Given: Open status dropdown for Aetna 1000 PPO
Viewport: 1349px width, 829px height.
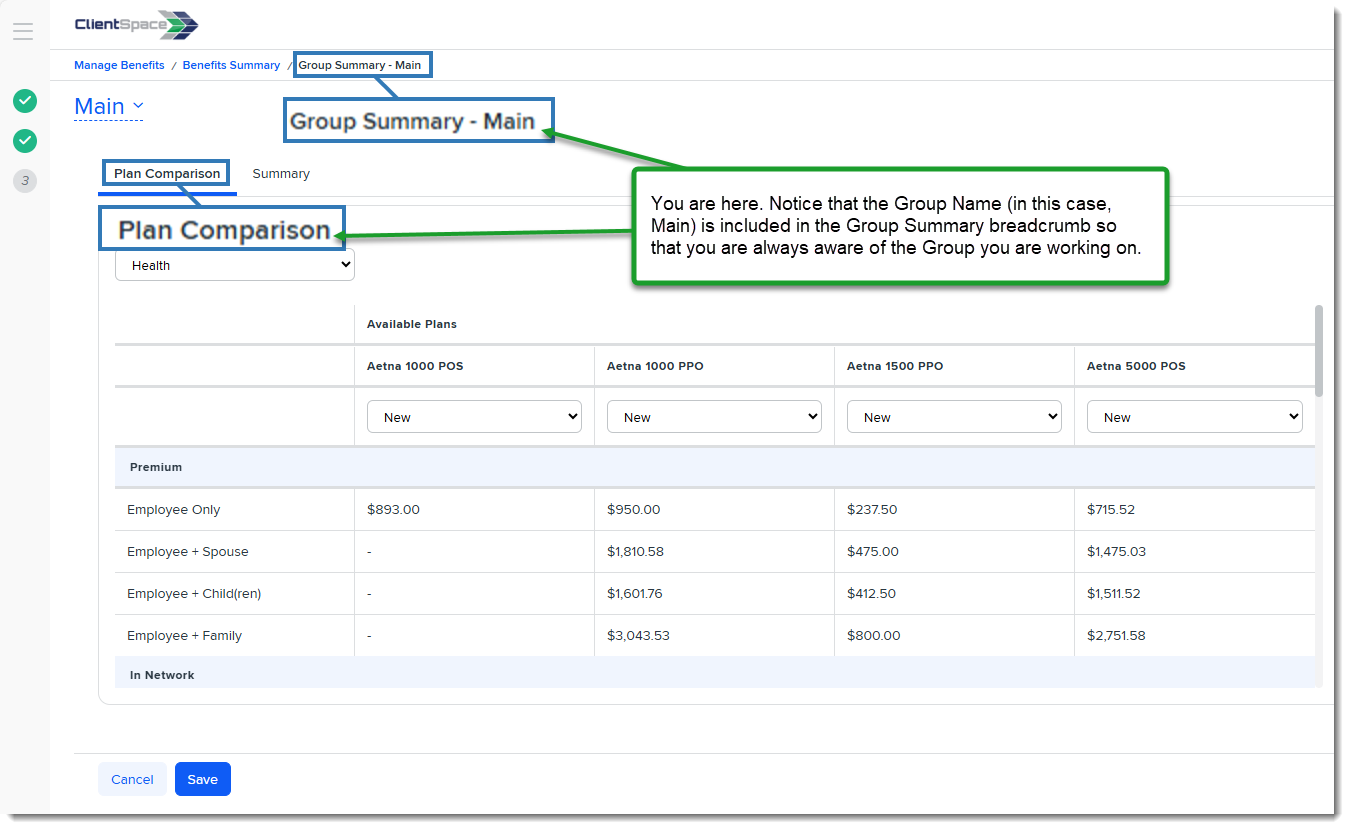Looking at the screenshot, I should [714, 417].
